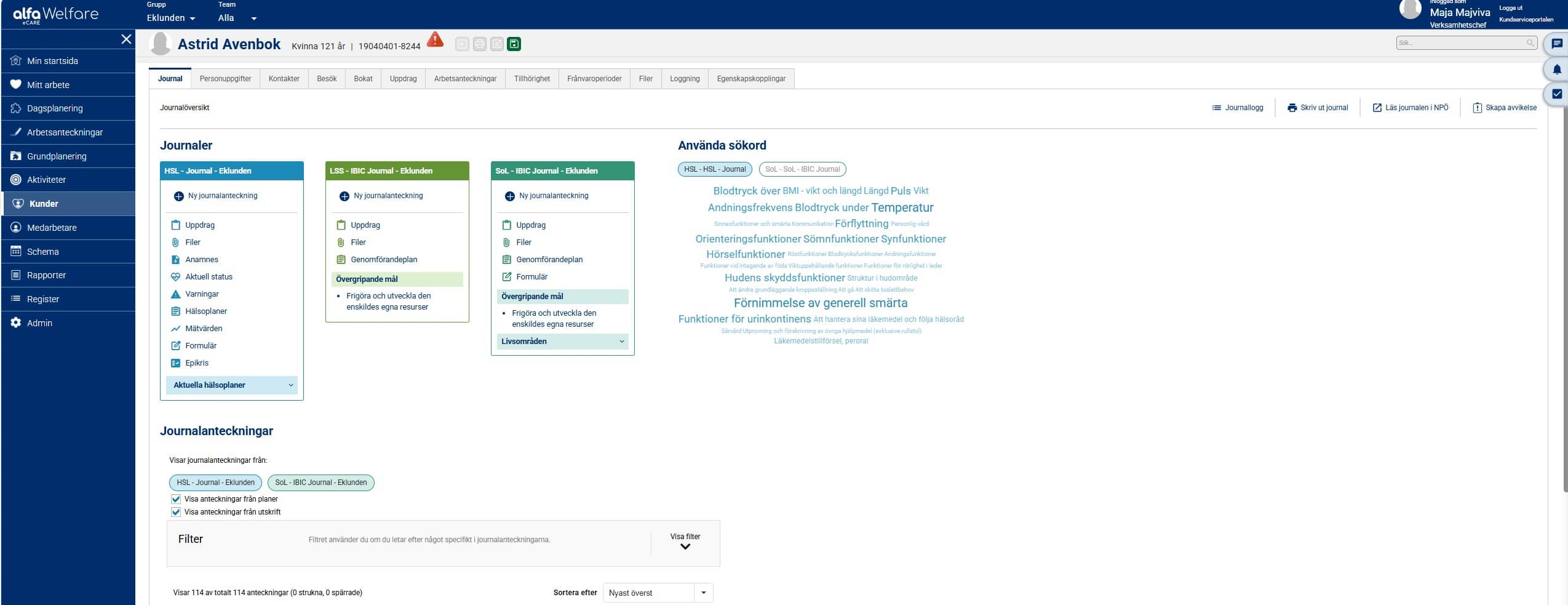Click the Skapa avvikelse button

pyautogui.click(x=1505, y=108)
